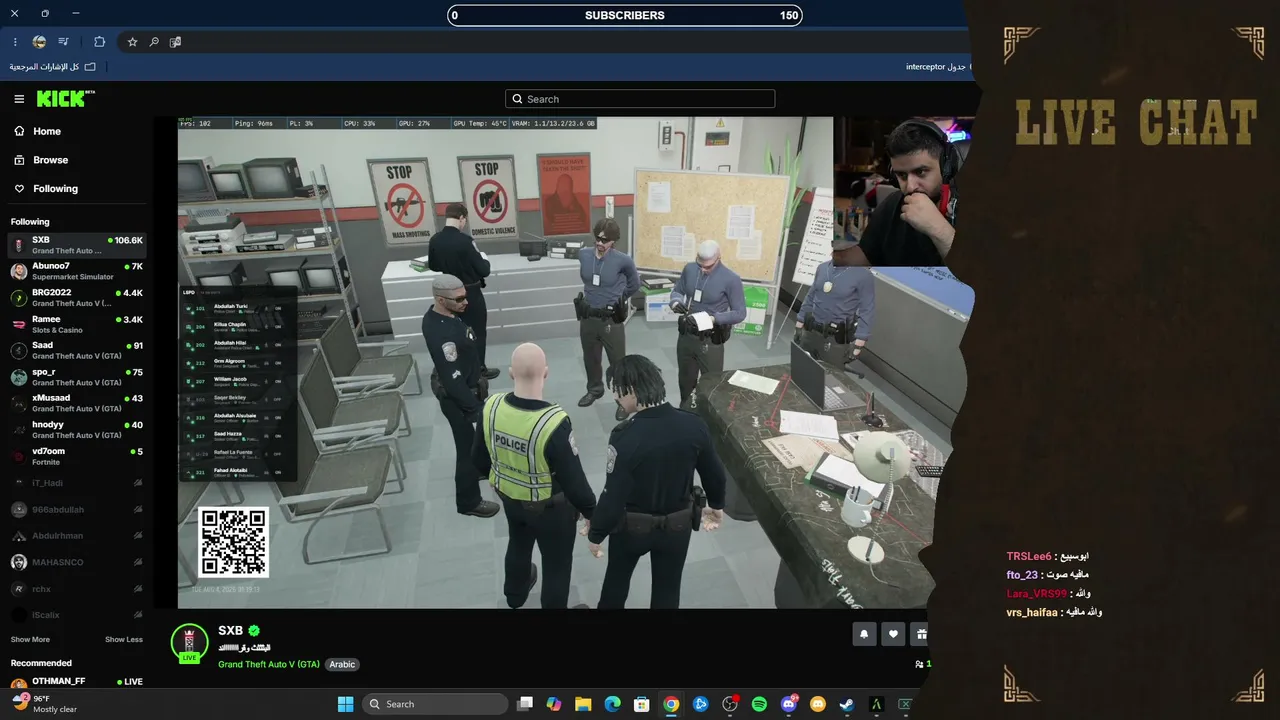The image size is (1280, 720).
Task: Click fto_23 username in live chat
Action: (1022, 575)
